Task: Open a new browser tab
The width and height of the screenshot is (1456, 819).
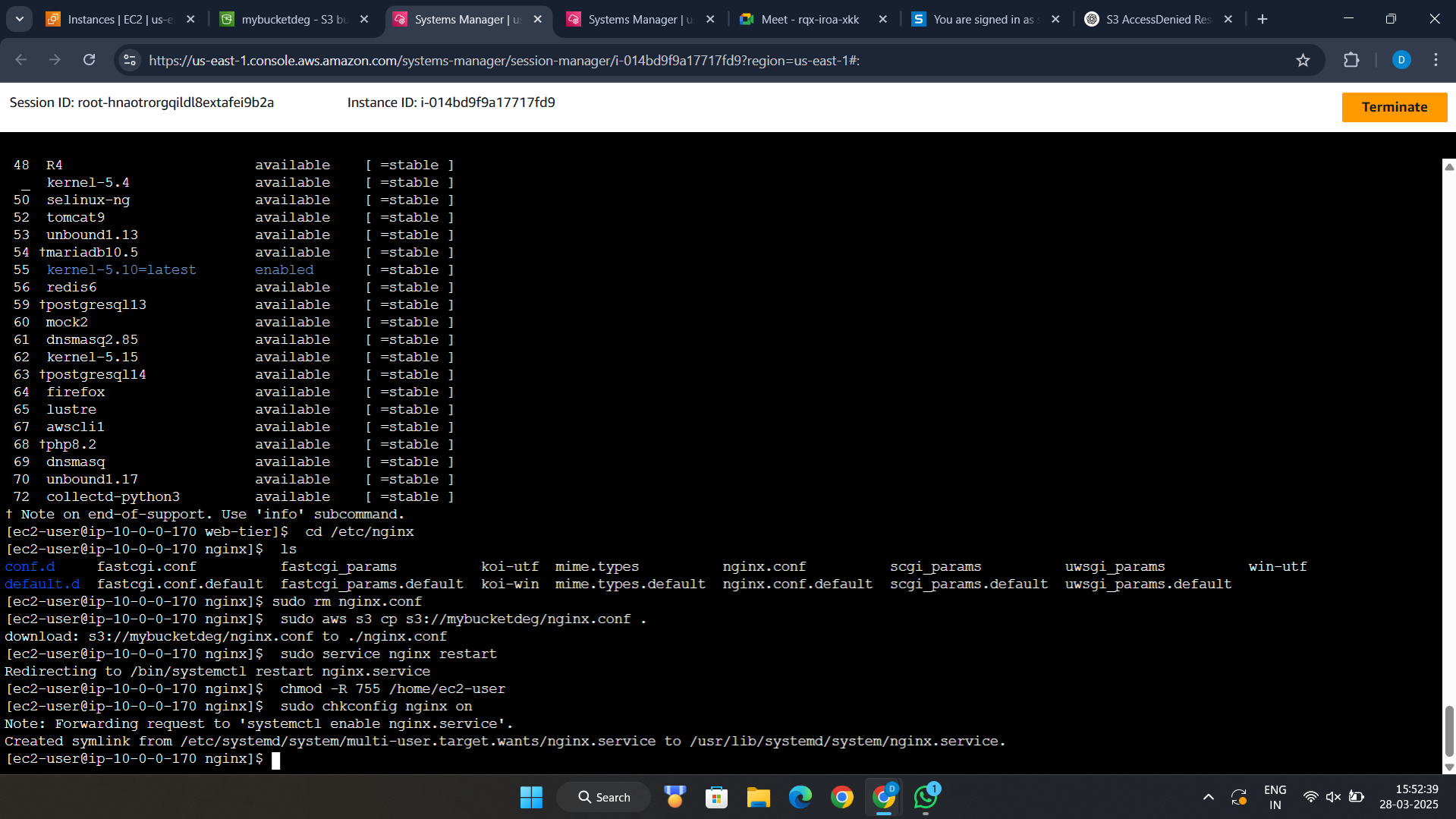Action: point(1263,19)
